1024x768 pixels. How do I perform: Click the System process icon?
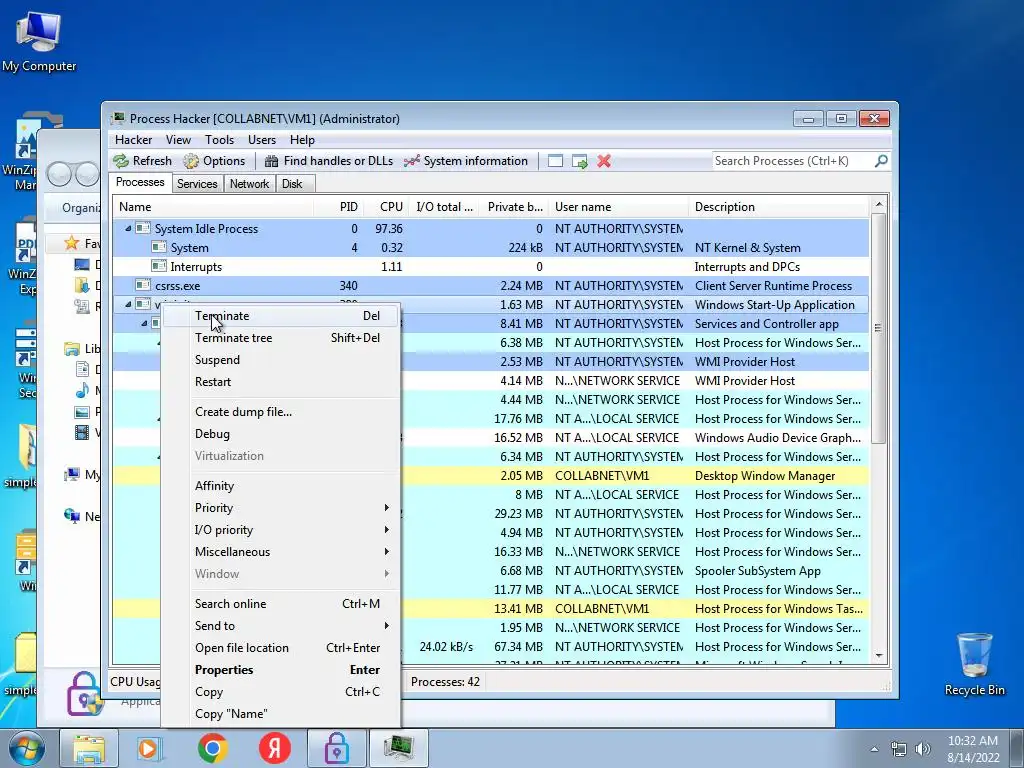pos(159,248)
